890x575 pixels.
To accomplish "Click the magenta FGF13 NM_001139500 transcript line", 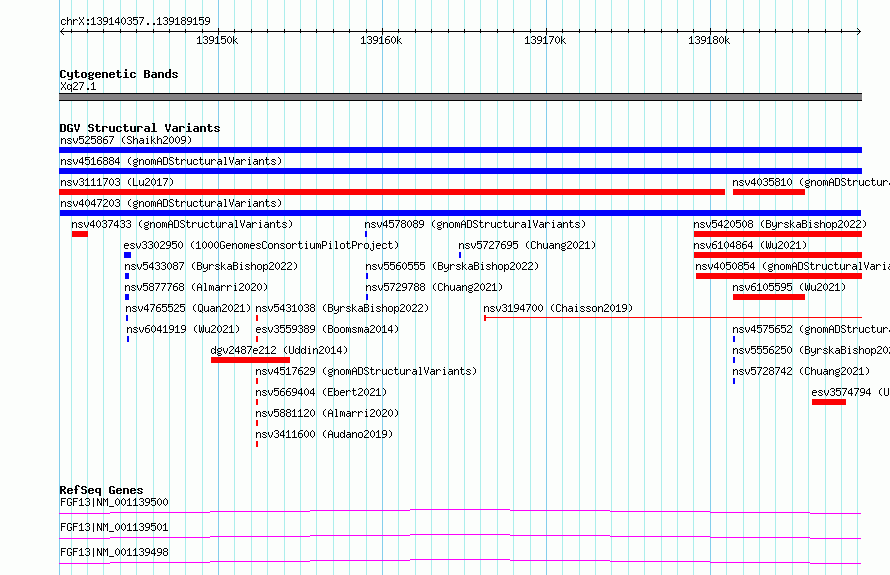I will 460,511.
